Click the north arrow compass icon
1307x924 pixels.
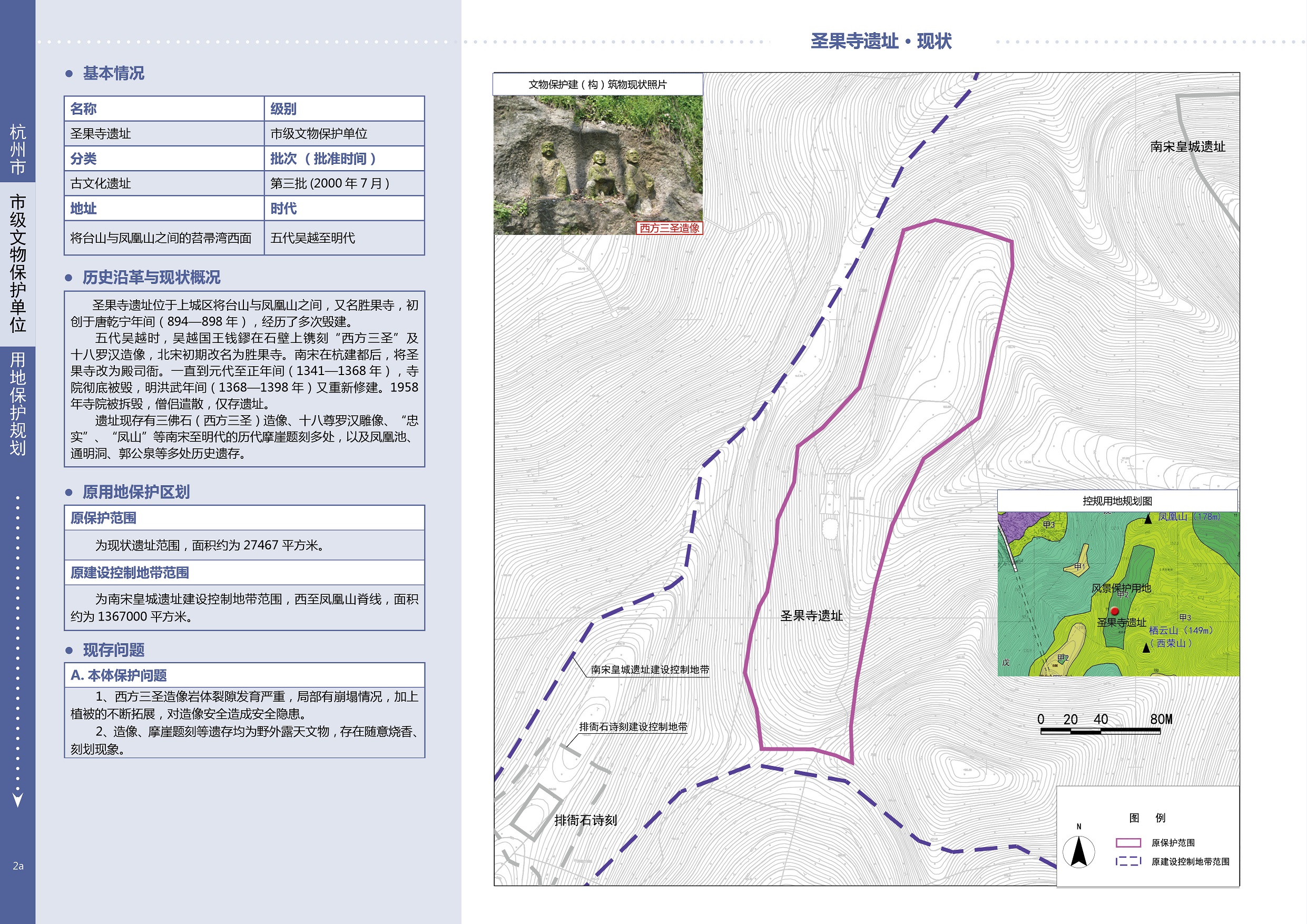[1078, 852]
